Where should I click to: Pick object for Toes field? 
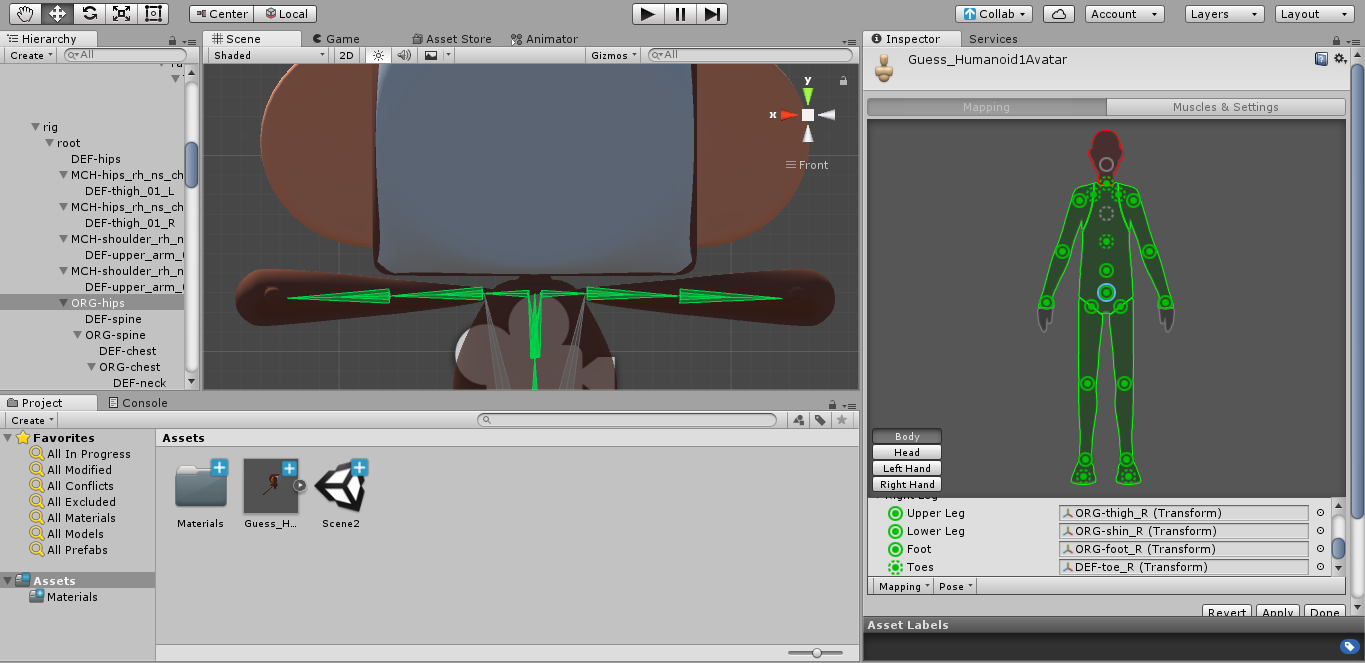click(1320, 567)
